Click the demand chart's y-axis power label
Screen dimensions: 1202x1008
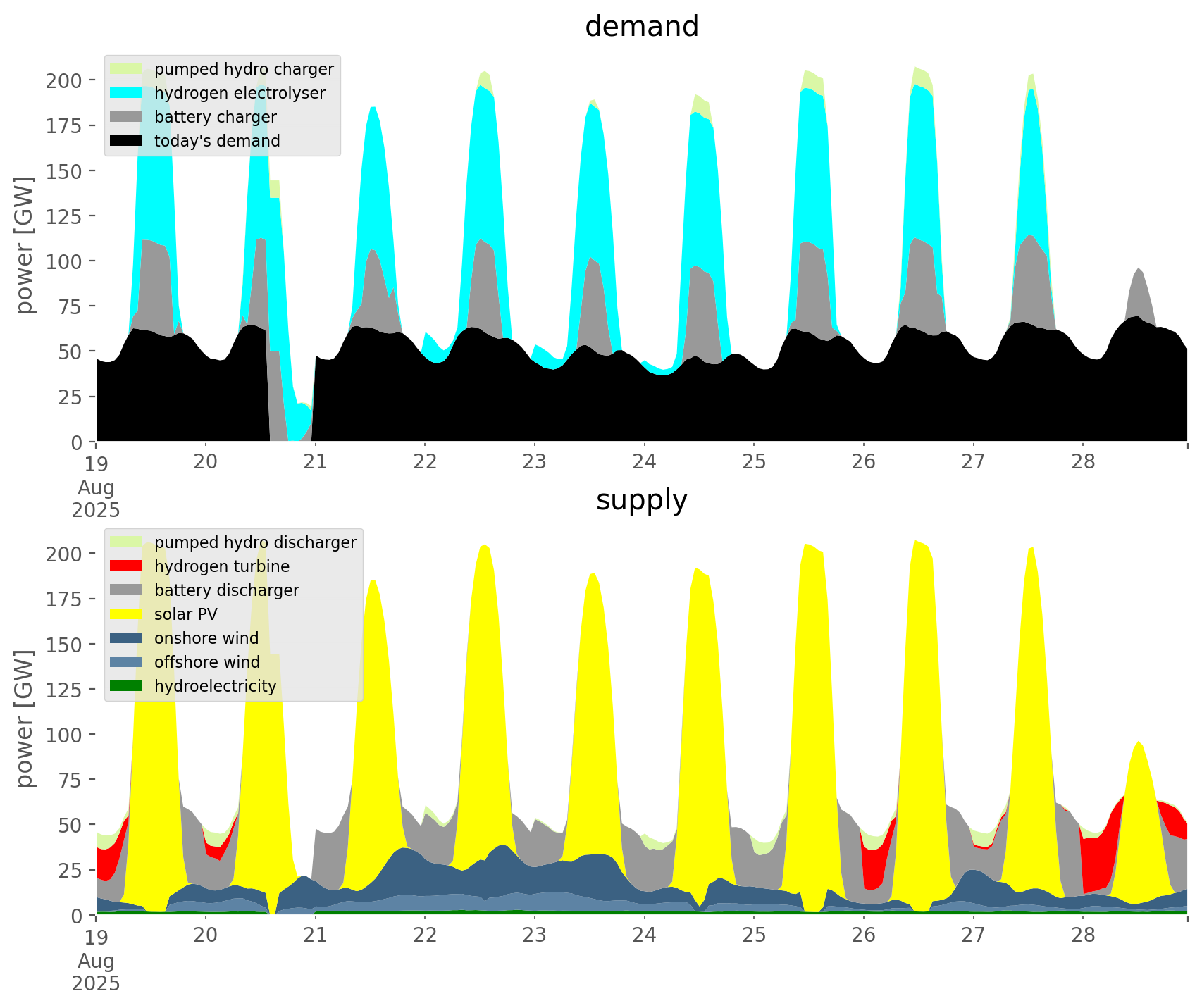point(25,245)
